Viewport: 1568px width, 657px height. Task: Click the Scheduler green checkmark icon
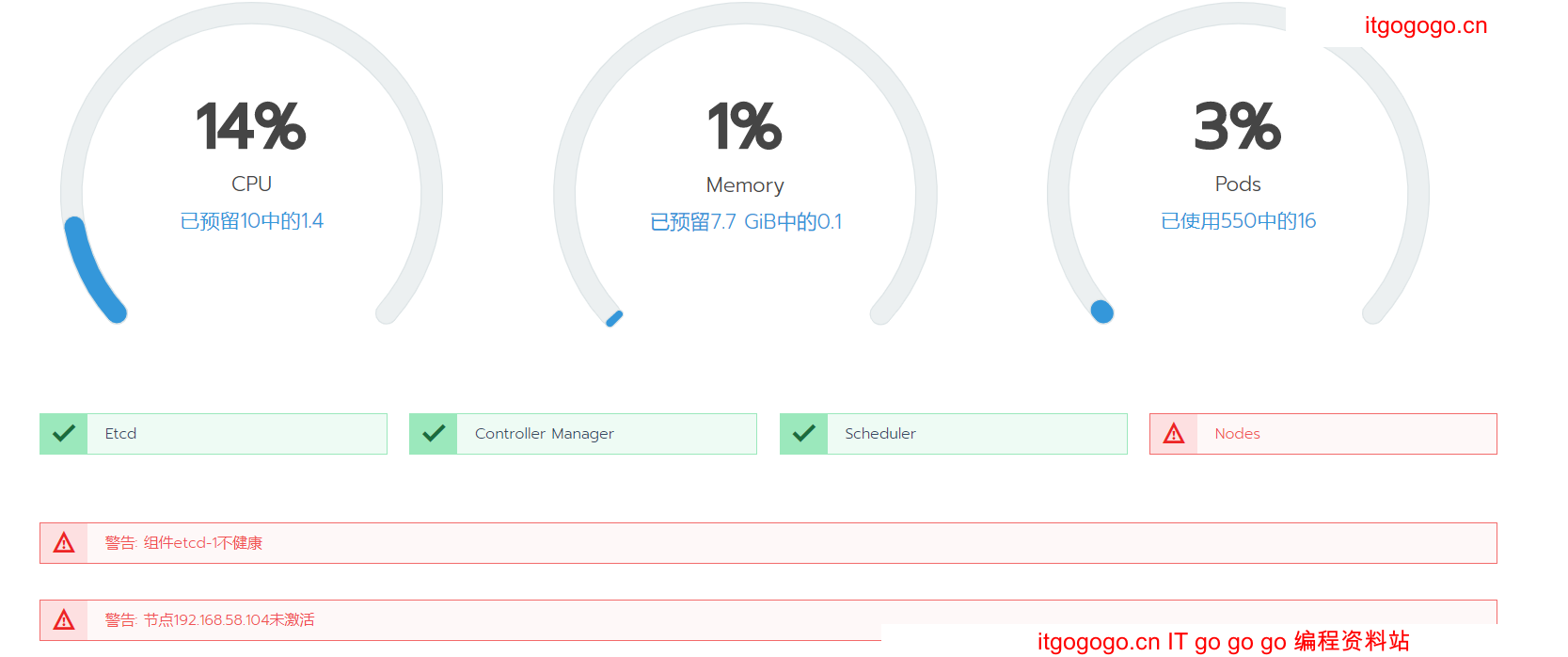pos(804,434)
